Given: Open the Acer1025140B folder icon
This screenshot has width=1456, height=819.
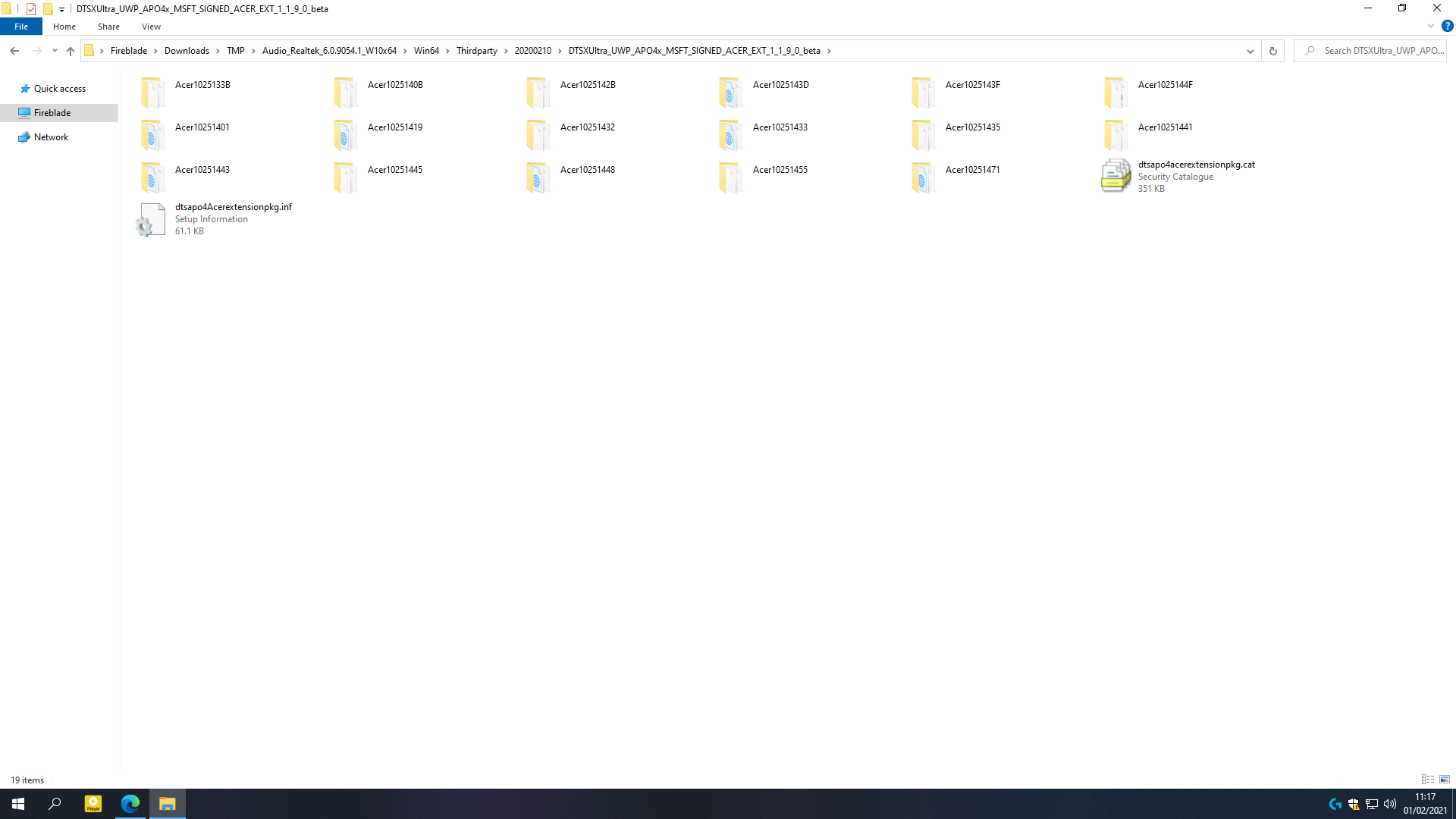Looking at the screenshot, I should click(345, 93).
